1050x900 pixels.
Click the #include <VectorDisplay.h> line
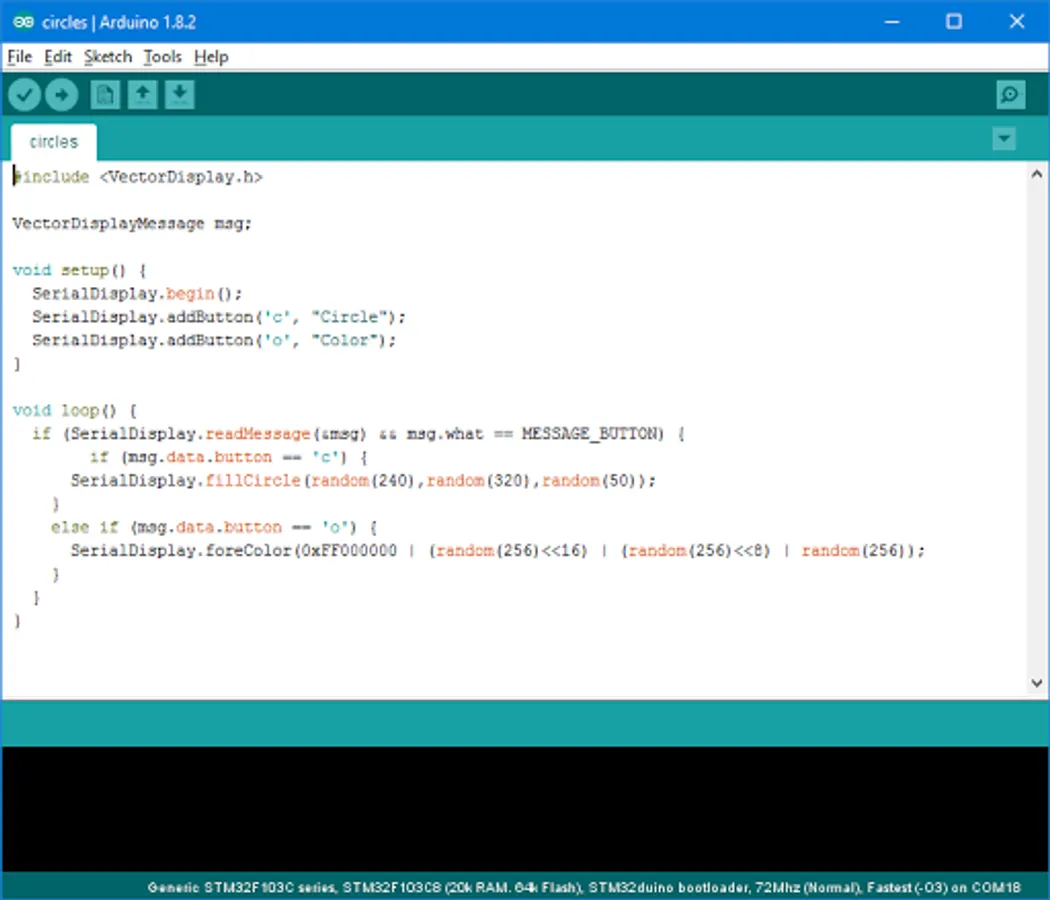[138, 177]
